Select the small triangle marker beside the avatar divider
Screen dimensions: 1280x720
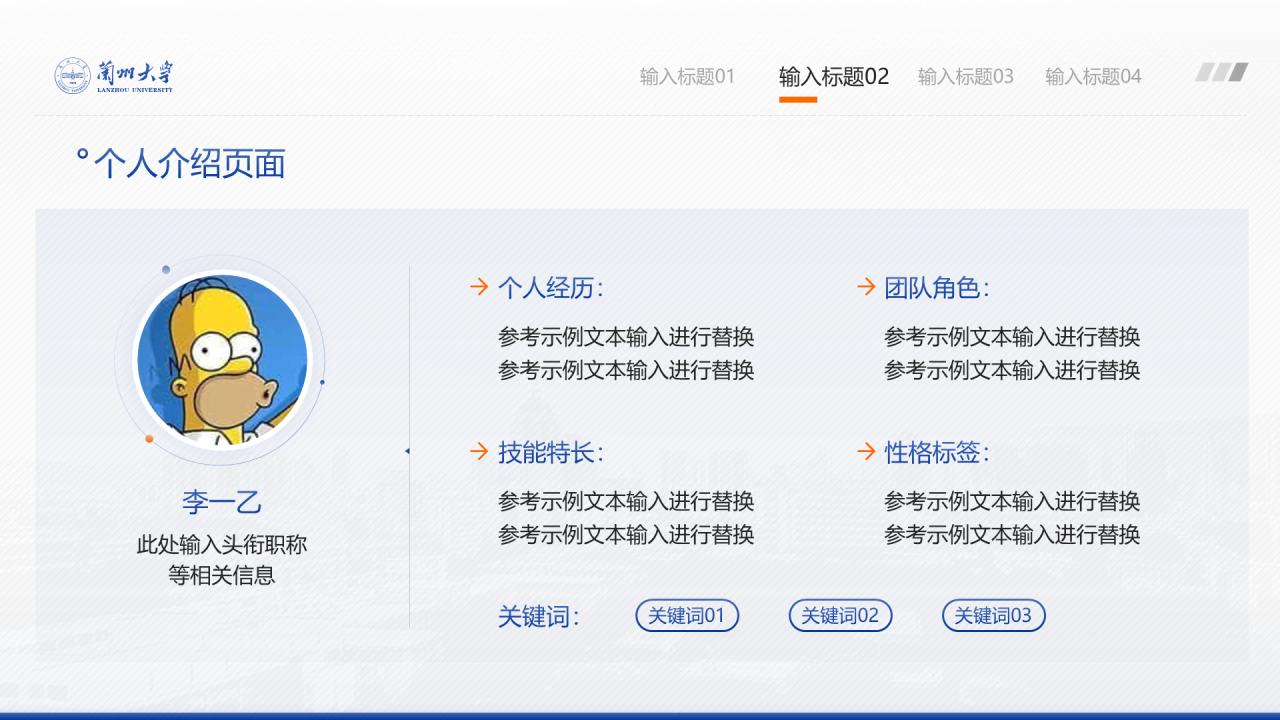click(406, 451)
